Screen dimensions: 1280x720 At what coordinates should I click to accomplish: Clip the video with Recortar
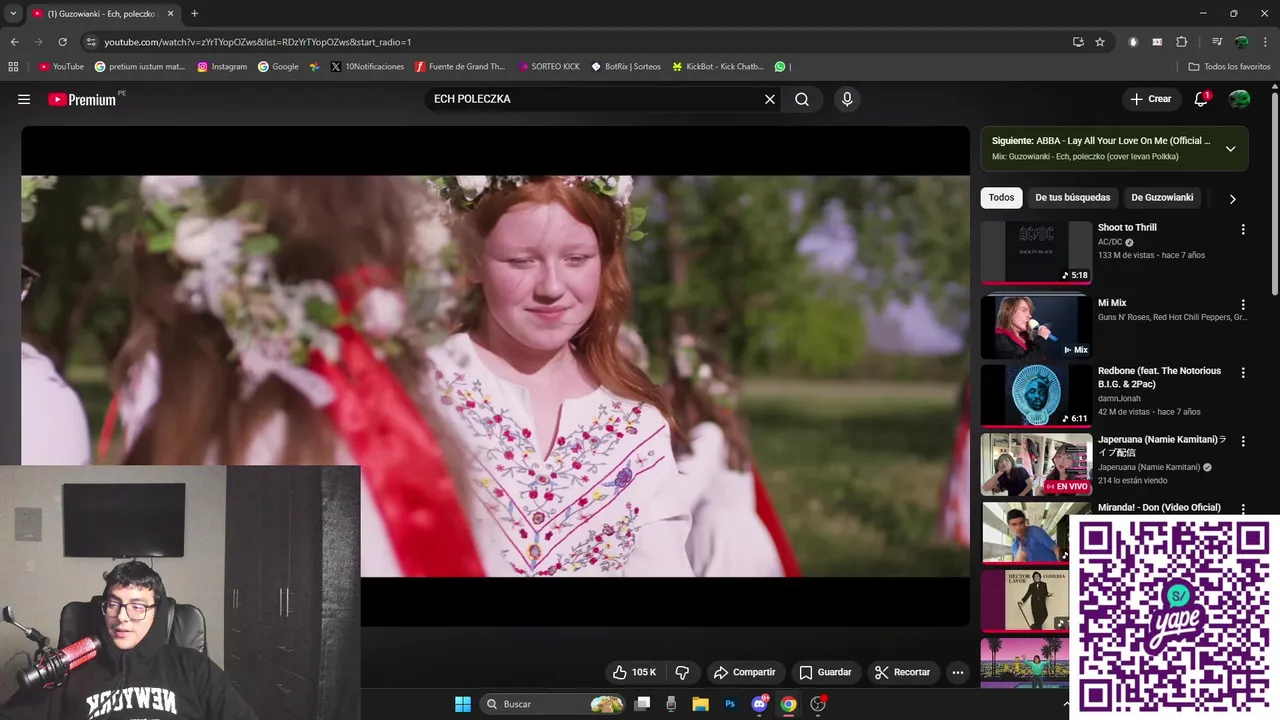click(x=902, y=672)
